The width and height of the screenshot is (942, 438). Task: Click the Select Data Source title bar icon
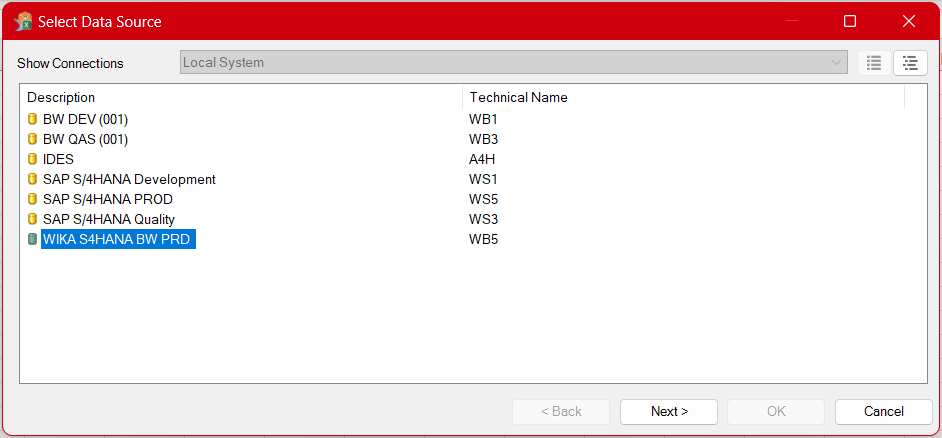(23, 21)
